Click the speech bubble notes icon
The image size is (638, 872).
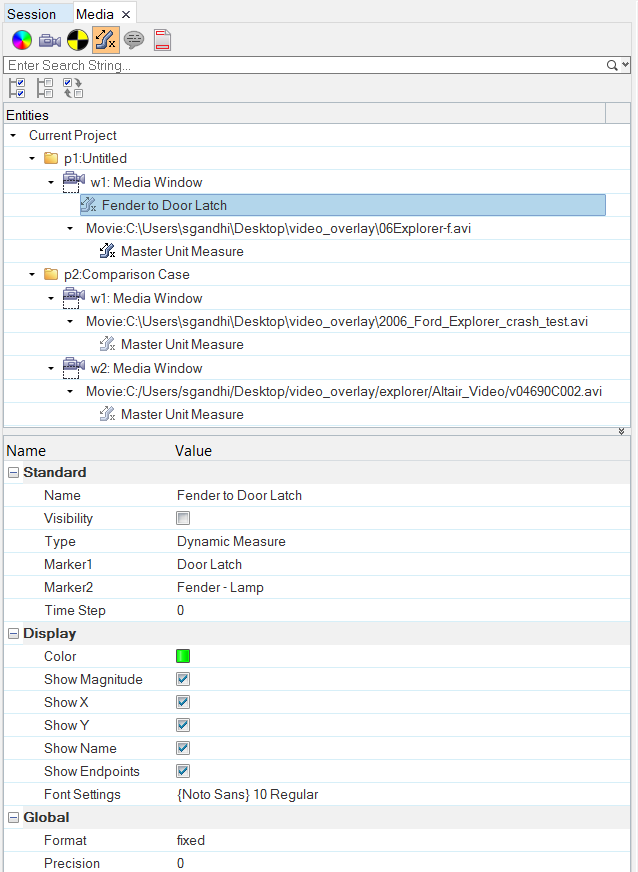click(133, 40)
